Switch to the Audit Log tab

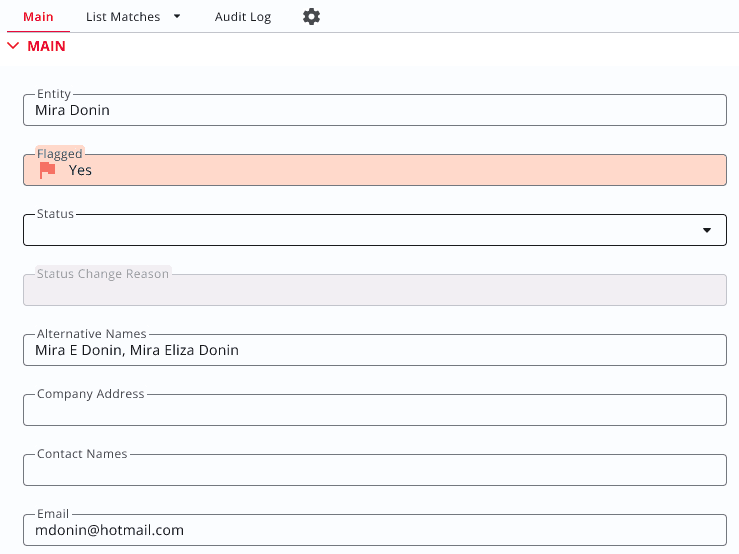tap(243, 17)
